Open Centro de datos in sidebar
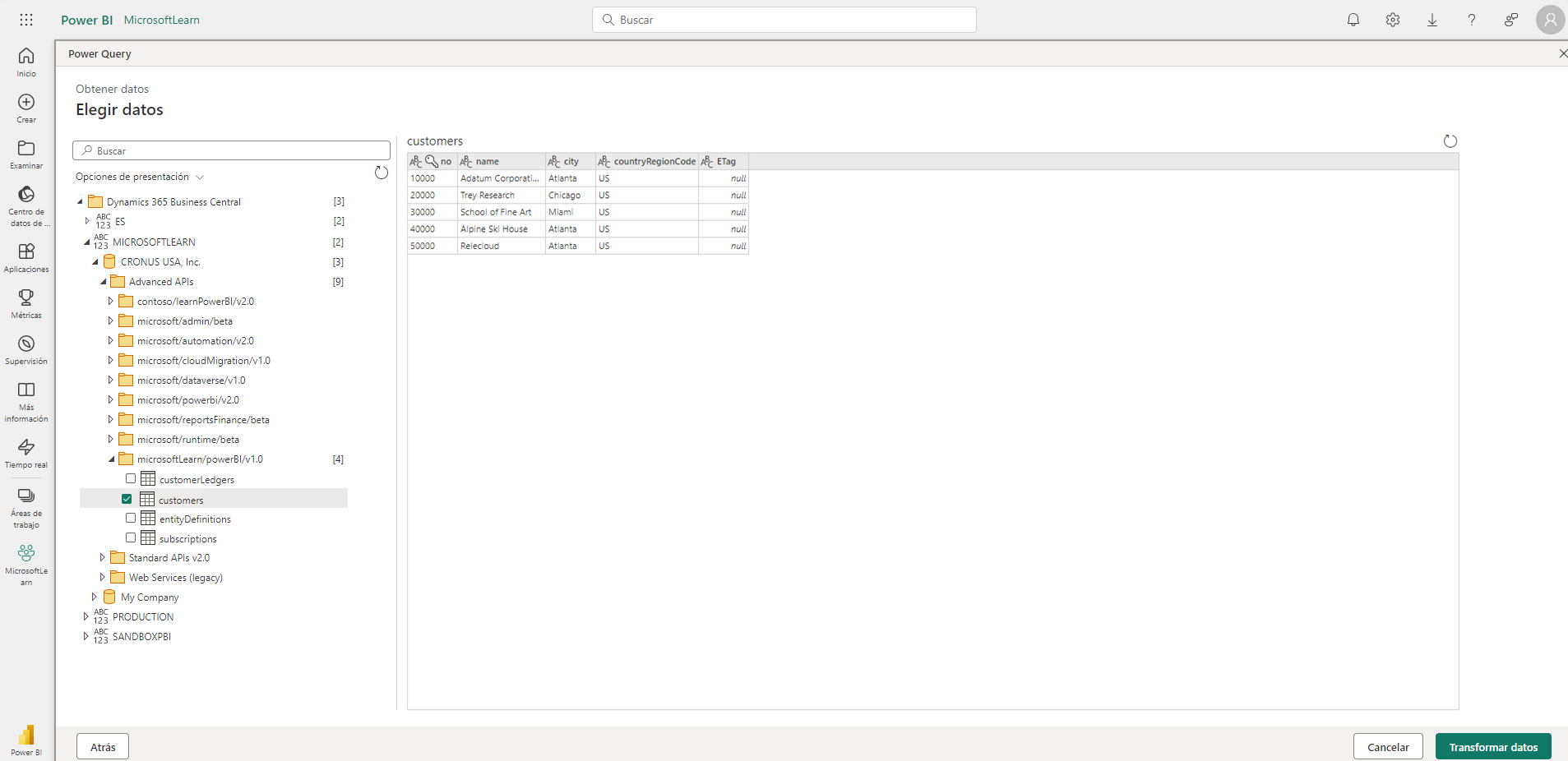 click(x=26, y=206)
